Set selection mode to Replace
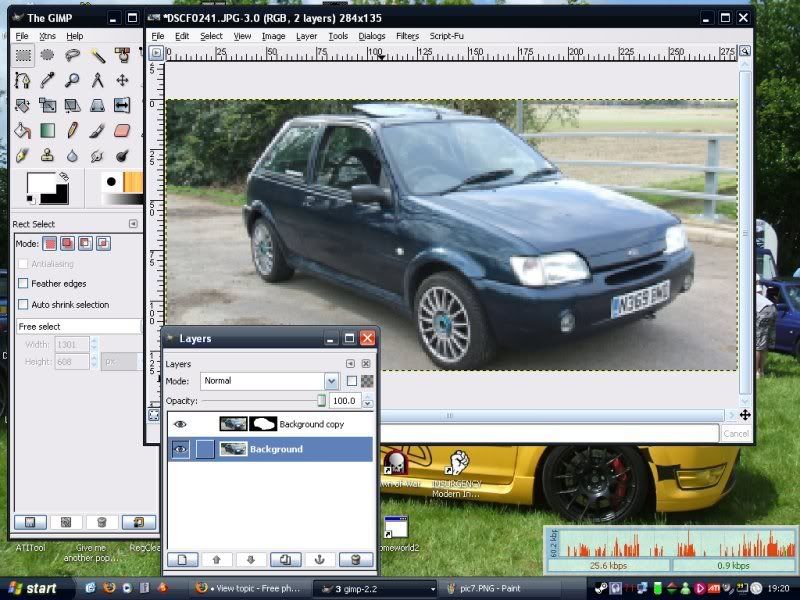The width and height of the screenshot is (800, 600). tap(49, 243)
